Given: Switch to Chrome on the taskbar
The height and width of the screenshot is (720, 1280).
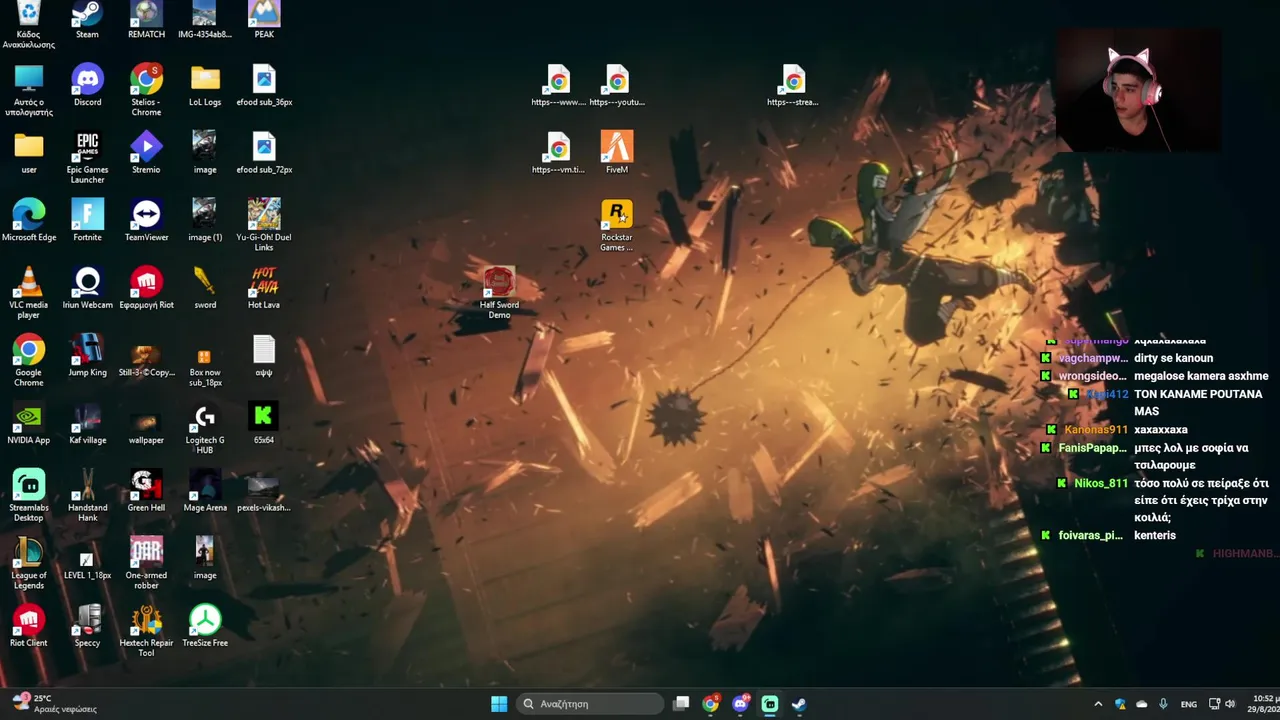Looking at the screenshot, I should click(711, 704).
